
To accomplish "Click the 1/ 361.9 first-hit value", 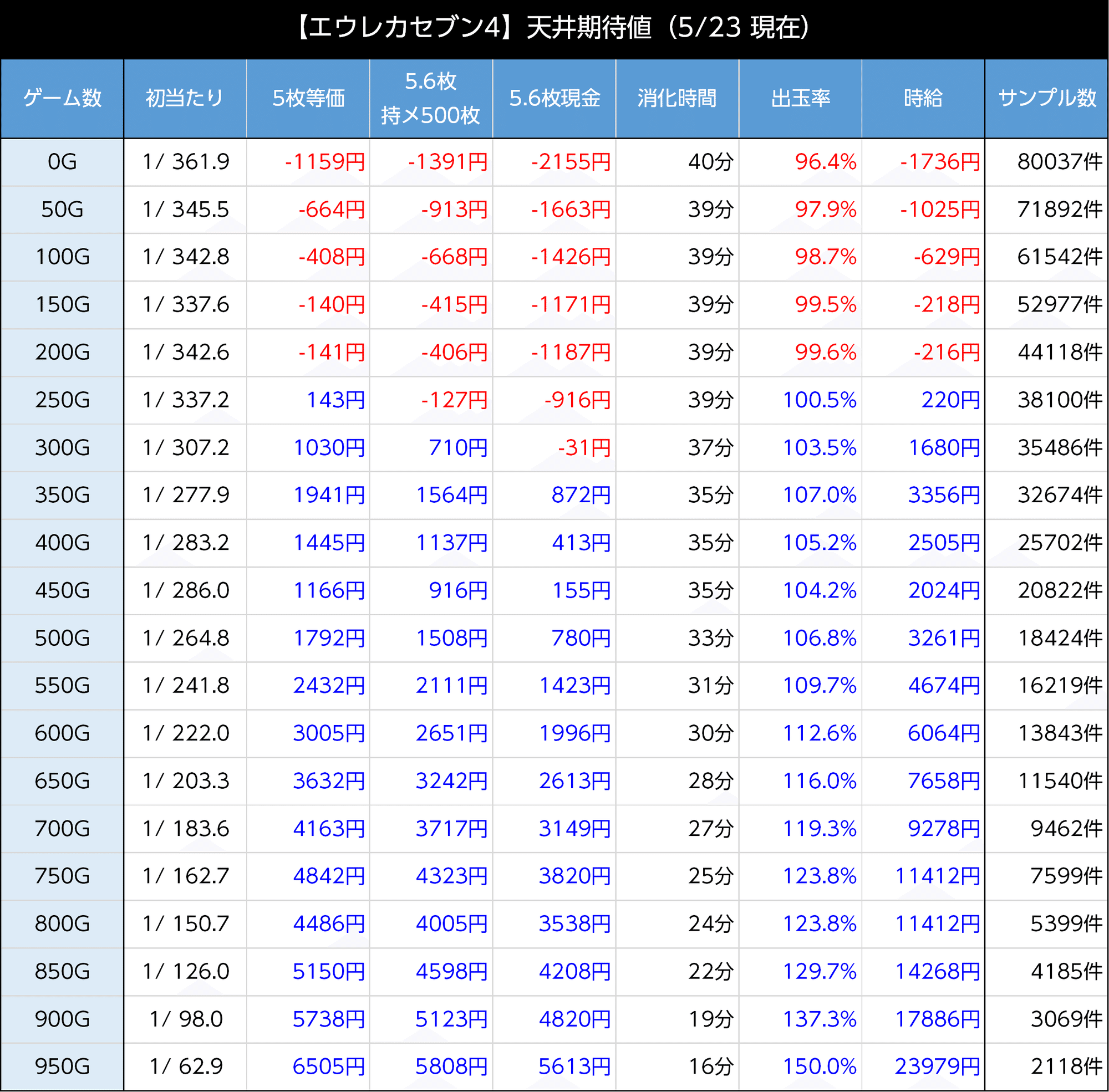I will (x=185, y=162).
